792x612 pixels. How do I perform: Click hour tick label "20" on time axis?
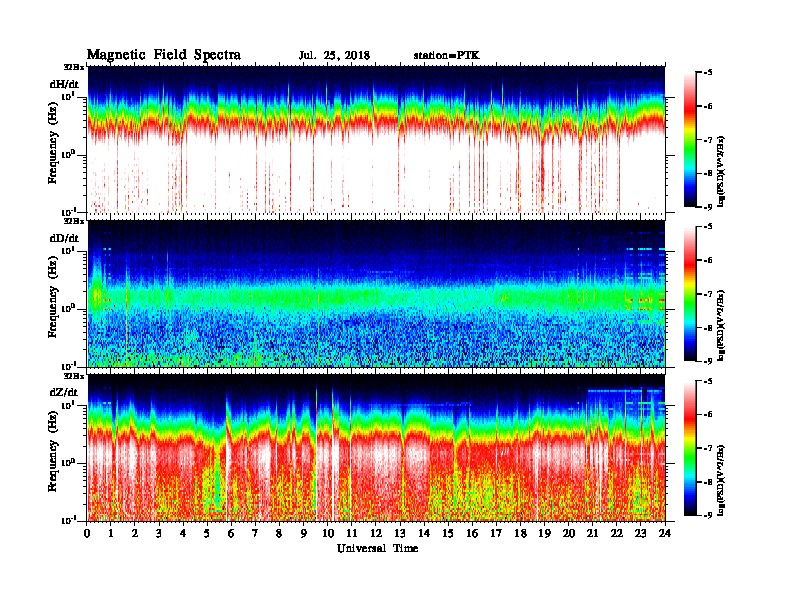tap(569, 533)
